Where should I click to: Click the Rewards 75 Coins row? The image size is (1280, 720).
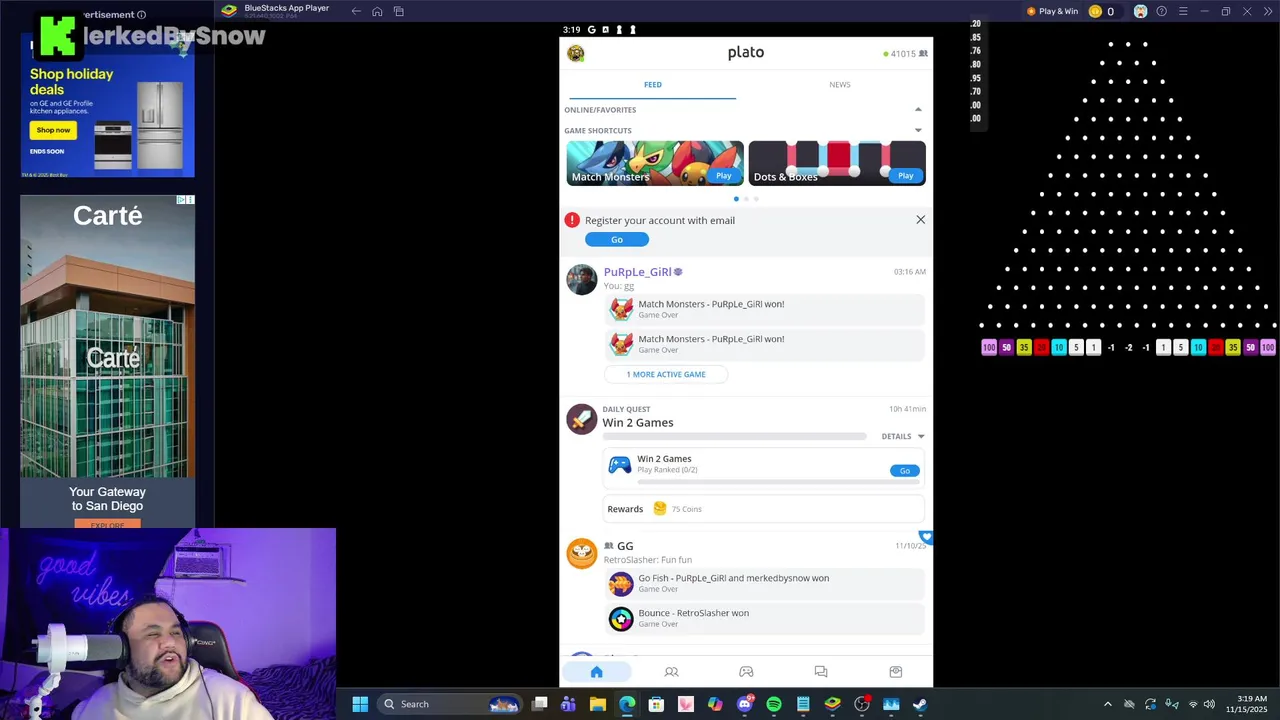click(765, 509)
